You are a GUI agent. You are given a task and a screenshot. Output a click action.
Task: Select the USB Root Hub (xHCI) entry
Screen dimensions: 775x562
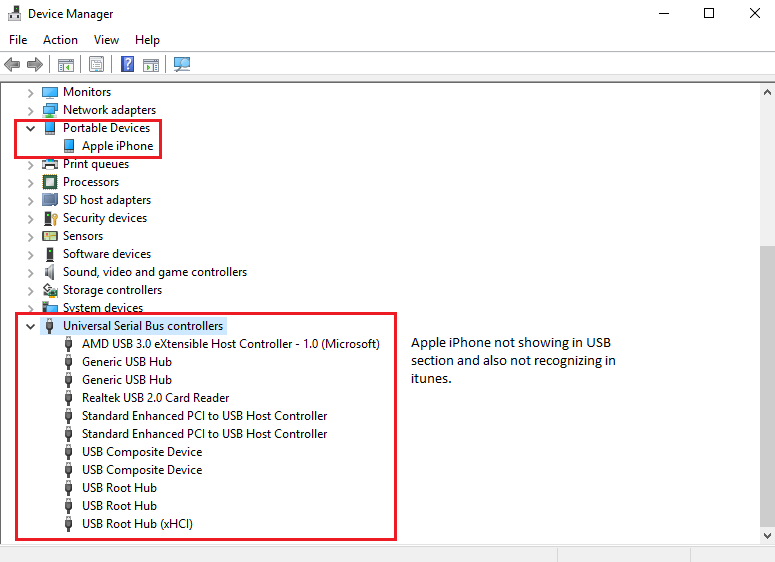click(137, 524)
